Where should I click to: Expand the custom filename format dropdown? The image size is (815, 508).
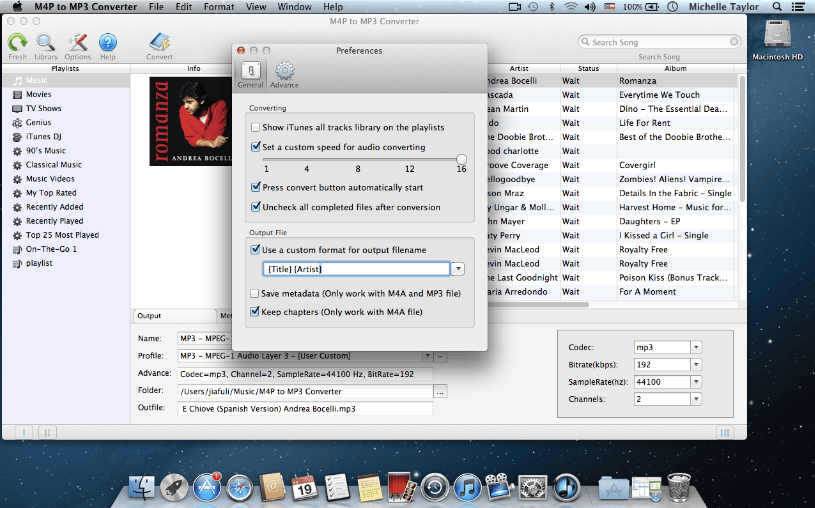pos(458,269)
